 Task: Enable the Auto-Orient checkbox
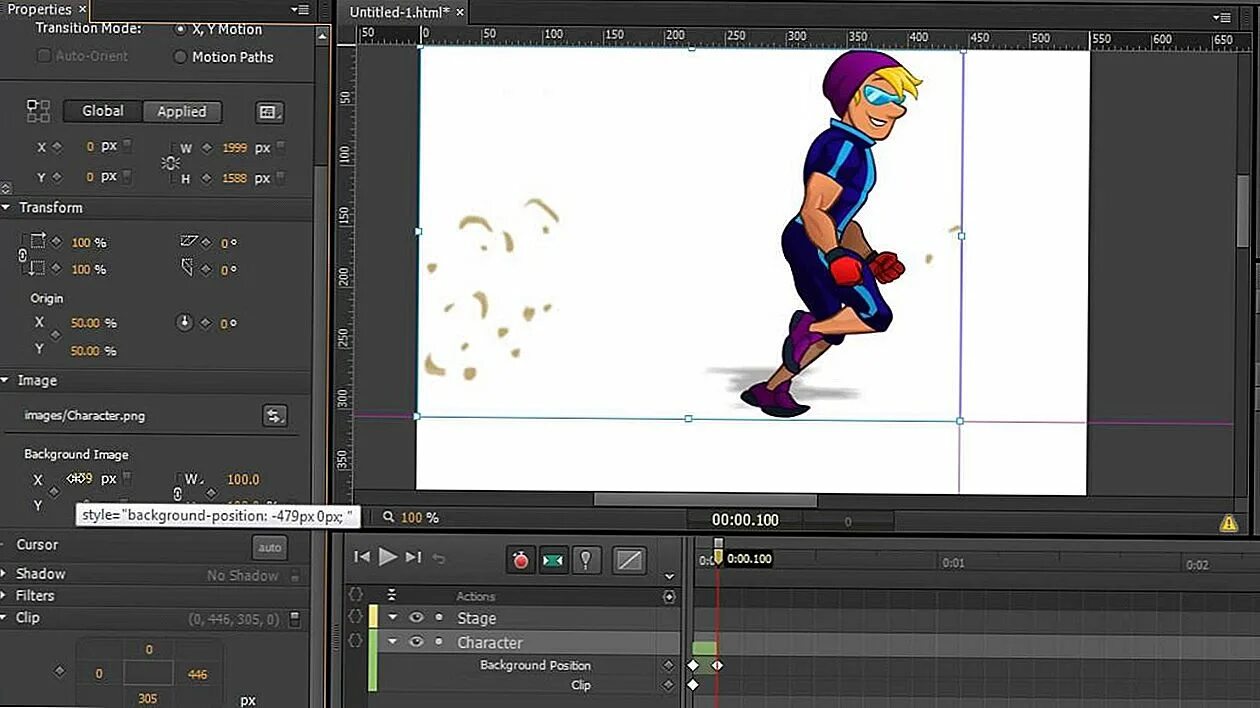(43, 56)
